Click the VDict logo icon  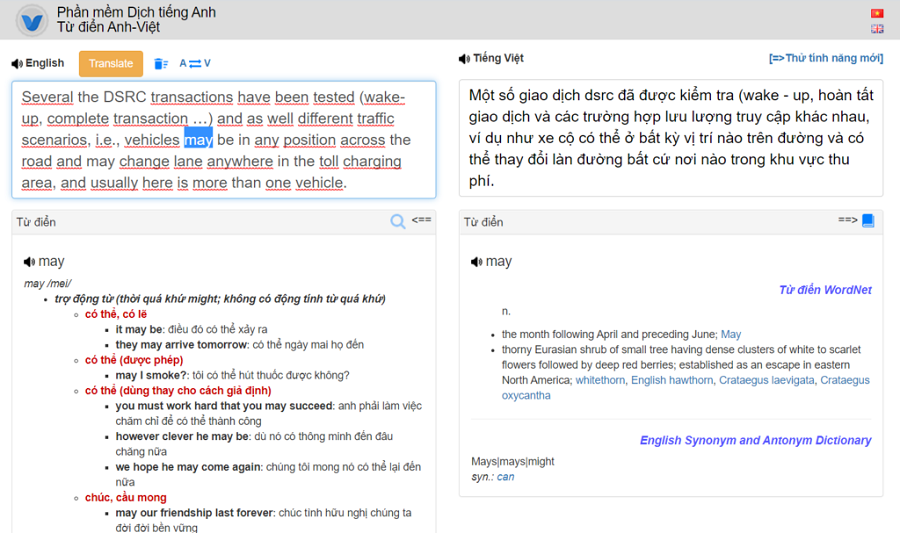point(32,20)
